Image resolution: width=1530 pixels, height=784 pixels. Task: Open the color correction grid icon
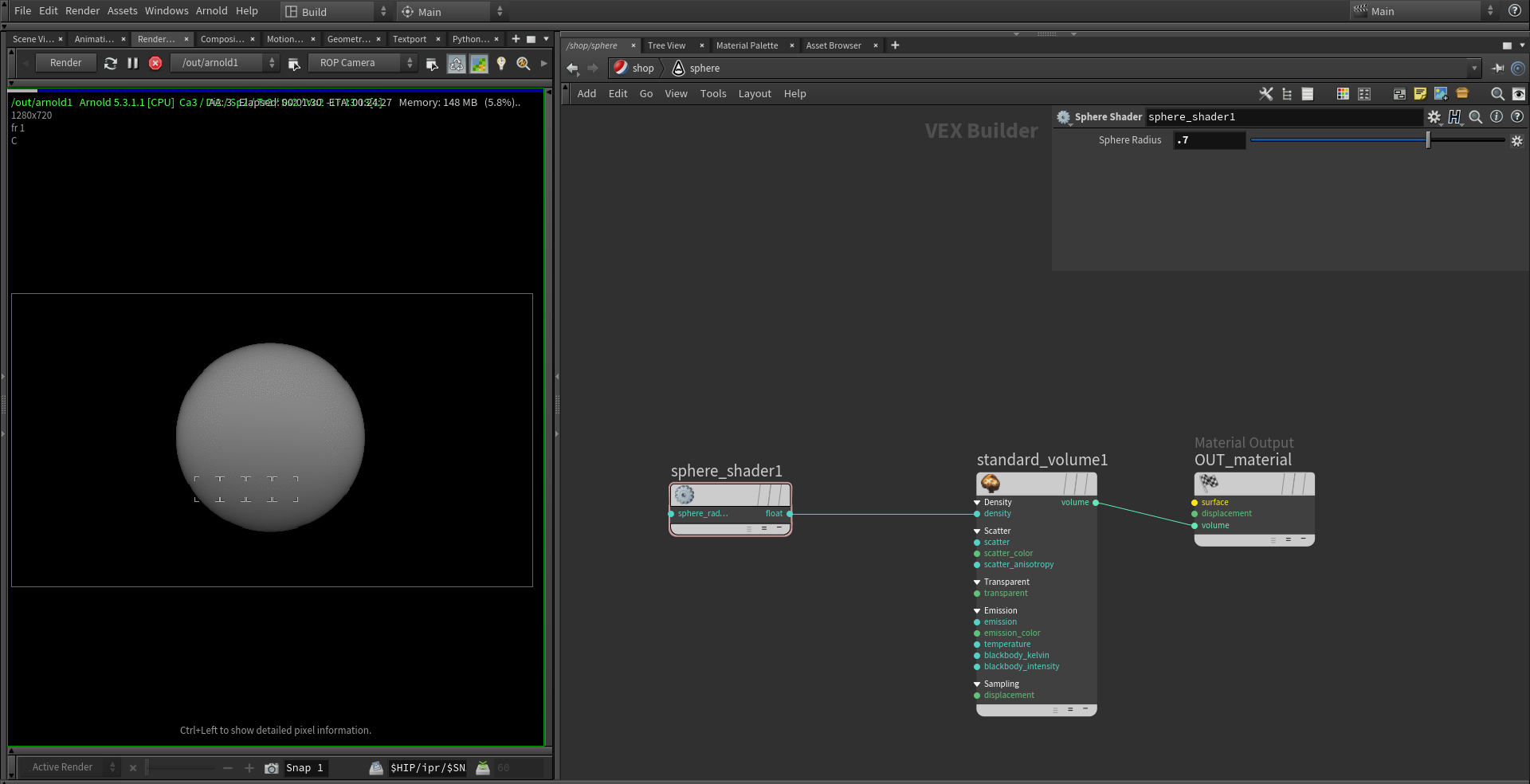480,64
